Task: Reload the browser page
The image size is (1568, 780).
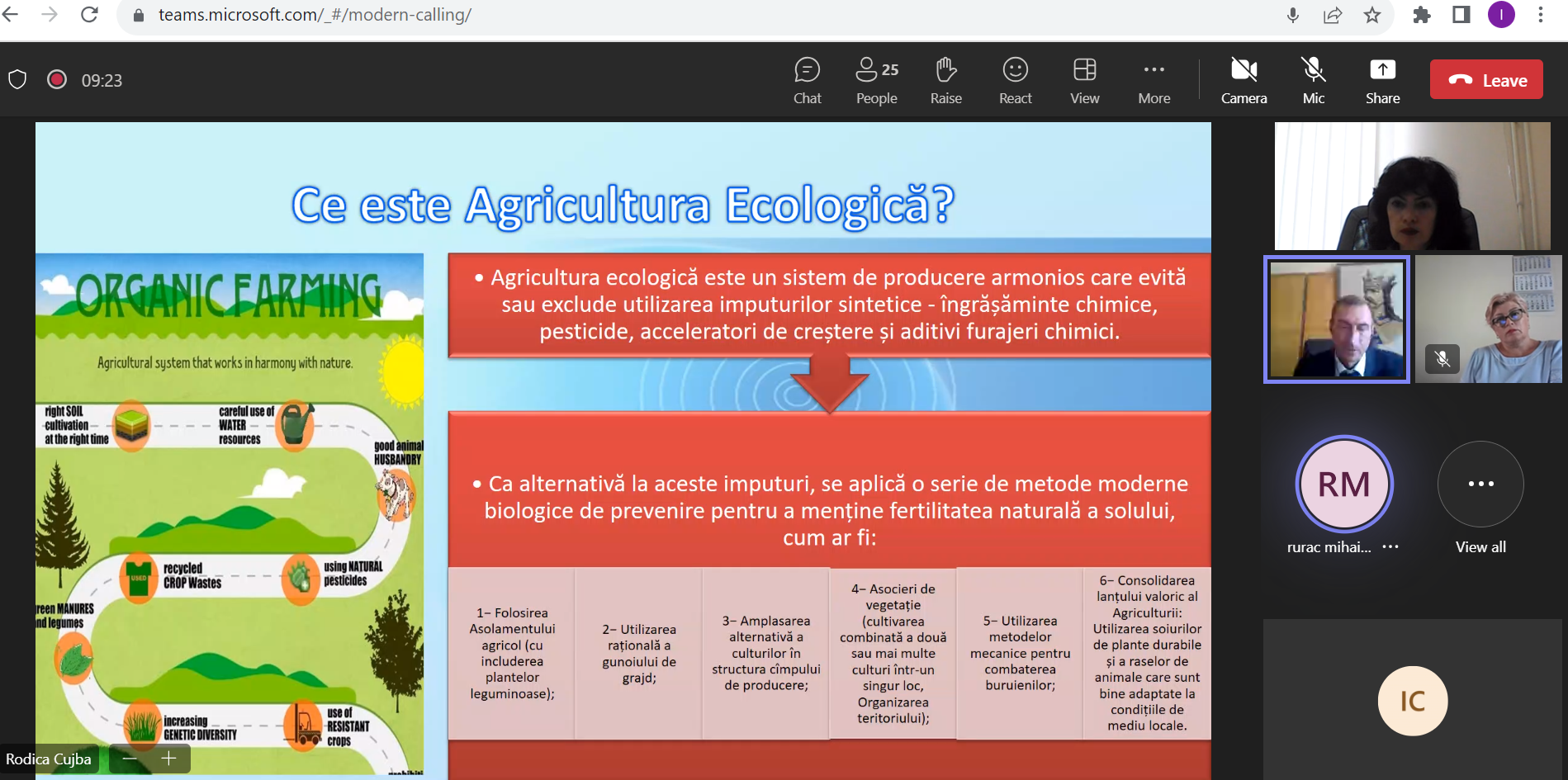Action: [89, 15]
